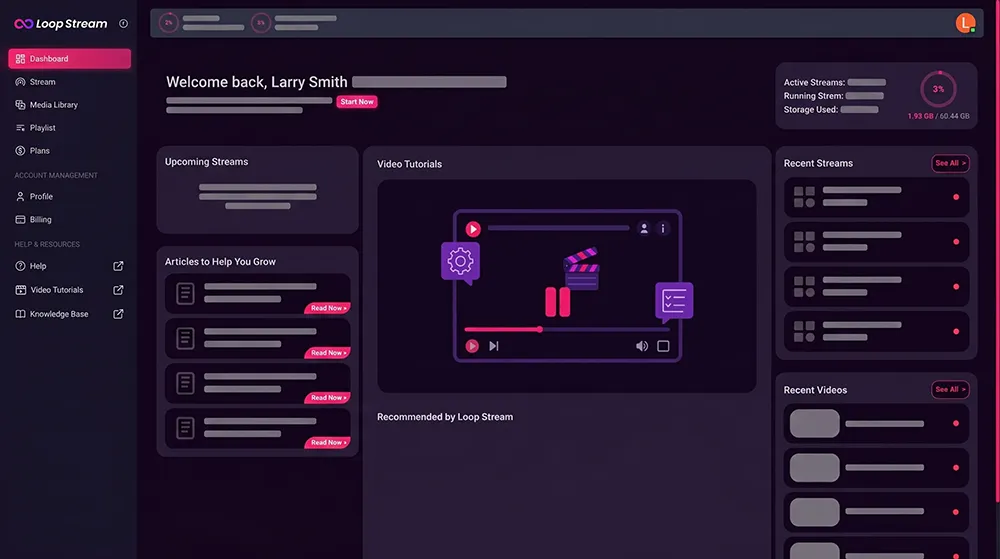Click the Upcoming Streams heading
The height and width of the screenshot is (559, 1000).
pyautogui.click(x=207, y=162)
